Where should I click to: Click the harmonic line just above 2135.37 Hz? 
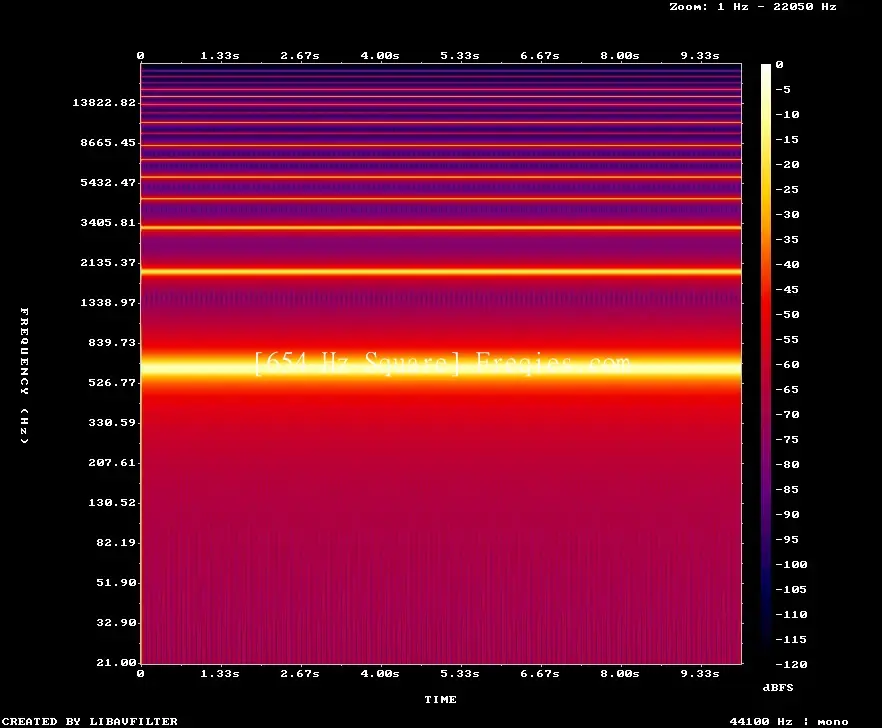[x=441, y=272]
